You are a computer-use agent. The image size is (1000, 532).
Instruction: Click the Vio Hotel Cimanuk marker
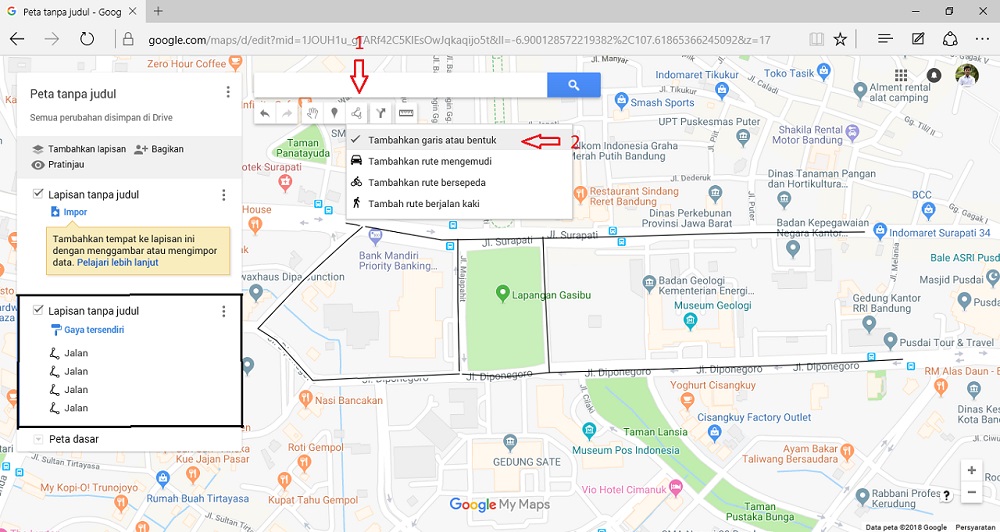[x=675, y=489]
